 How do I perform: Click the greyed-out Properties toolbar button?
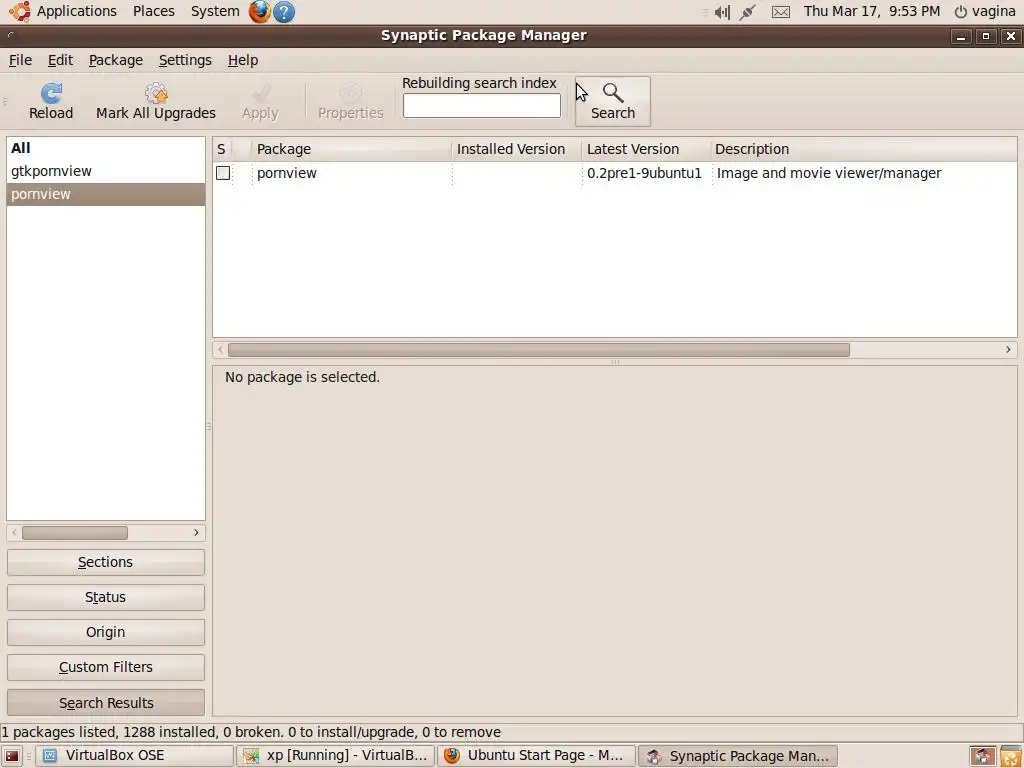351,102
